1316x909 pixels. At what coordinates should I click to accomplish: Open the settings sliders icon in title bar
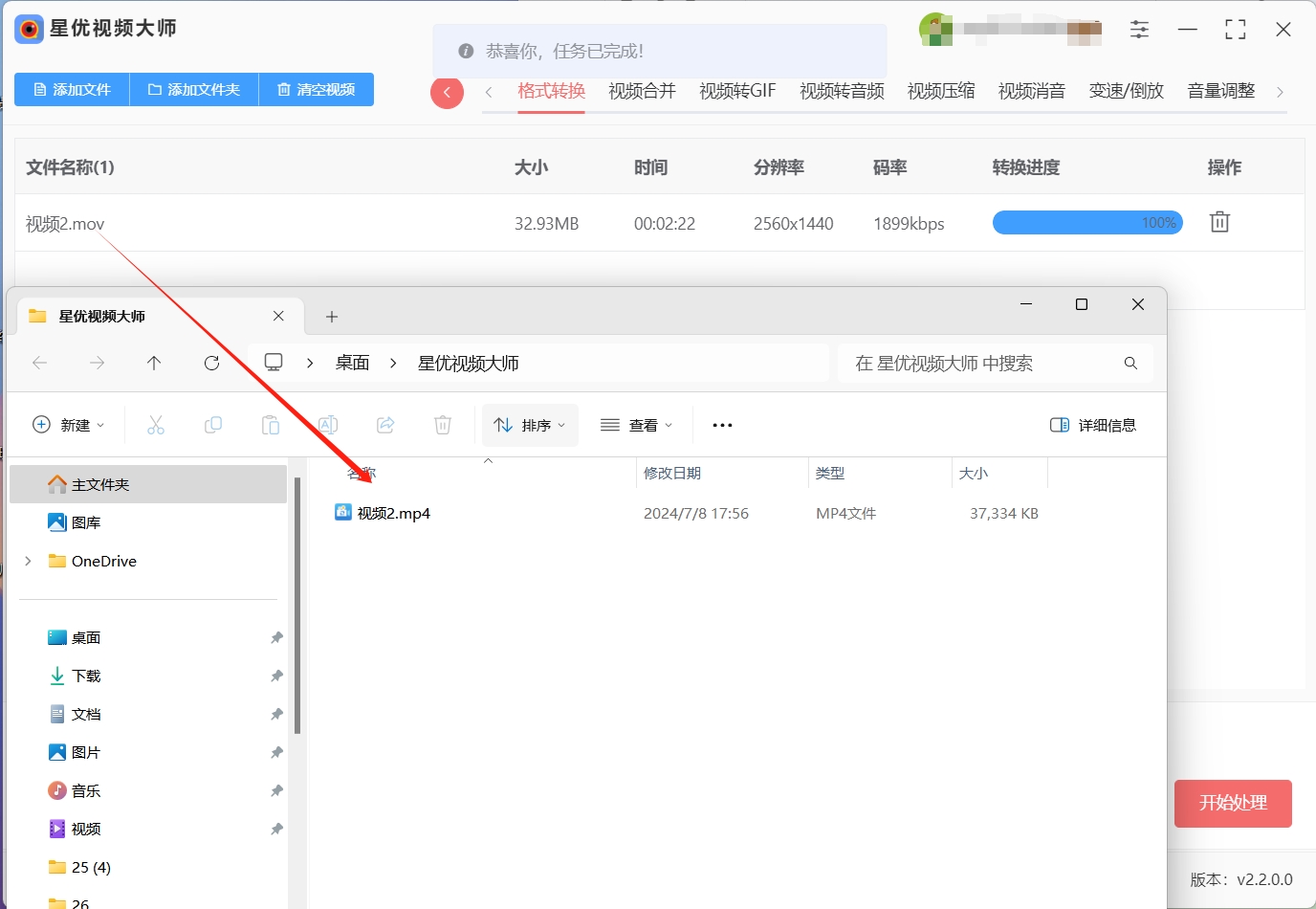tap(1139, 30)
